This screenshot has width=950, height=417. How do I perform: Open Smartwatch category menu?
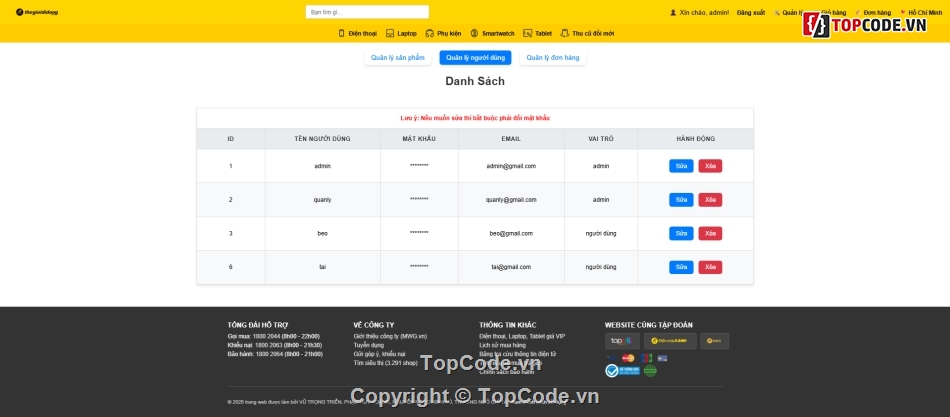click(498, 33)
